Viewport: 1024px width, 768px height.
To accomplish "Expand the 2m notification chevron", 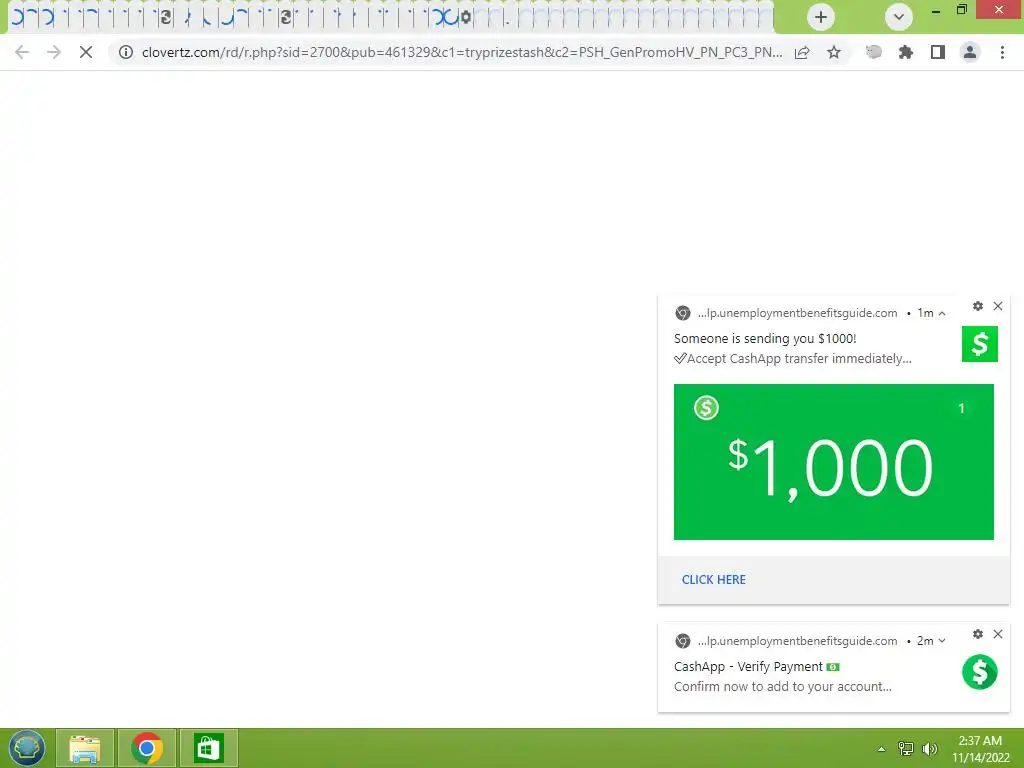I will [942, 641].
